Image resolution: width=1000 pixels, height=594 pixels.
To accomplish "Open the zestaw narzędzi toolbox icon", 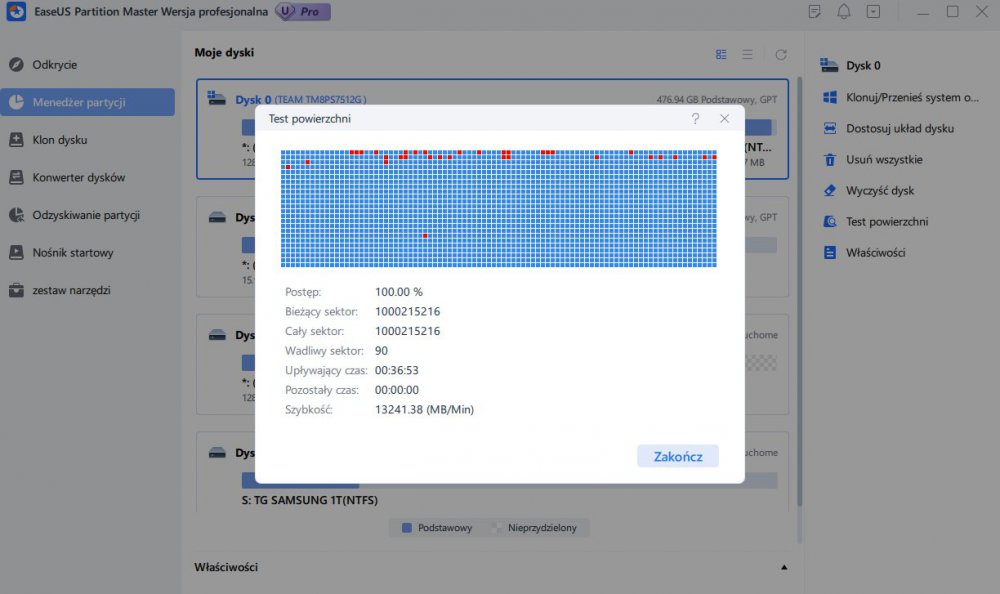I will [x=16, y=290].
